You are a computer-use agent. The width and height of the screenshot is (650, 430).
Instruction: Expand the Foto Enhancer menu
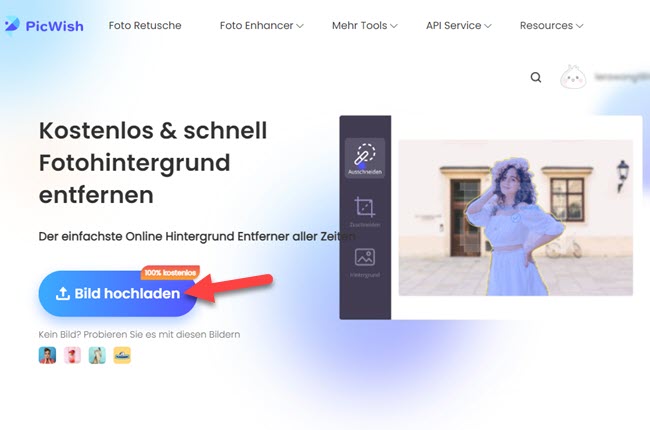262,26
